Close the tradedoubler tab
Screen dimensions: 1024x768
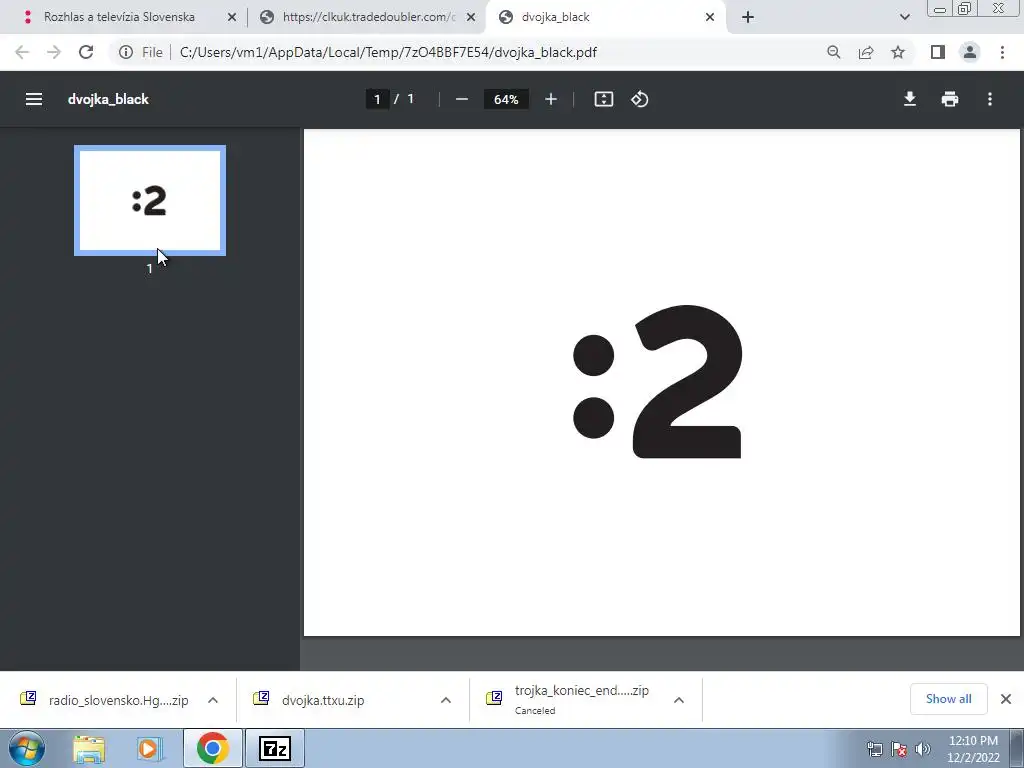point(471,17)
